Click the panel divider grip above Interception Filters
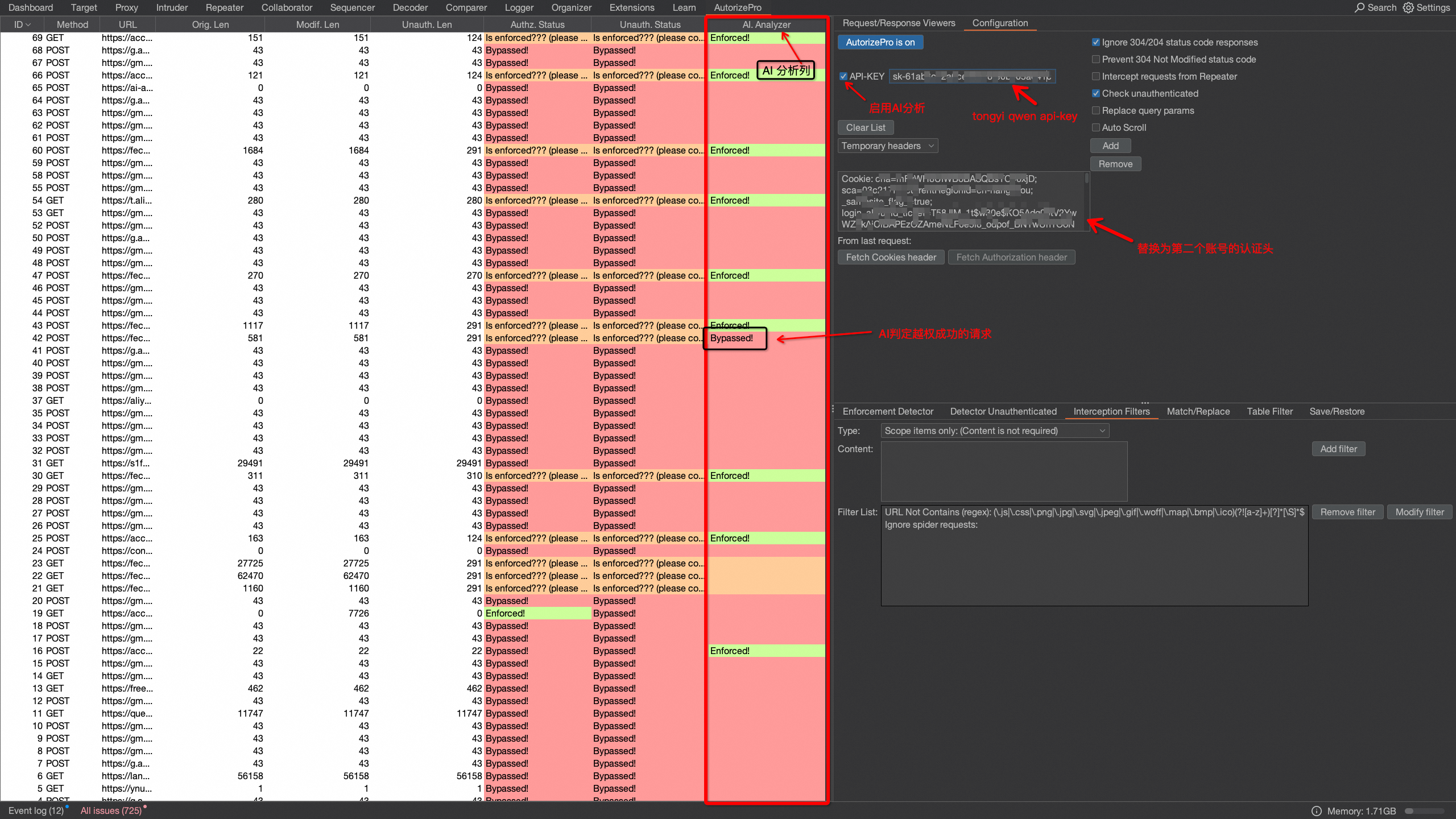 (x=1145, y=403)
